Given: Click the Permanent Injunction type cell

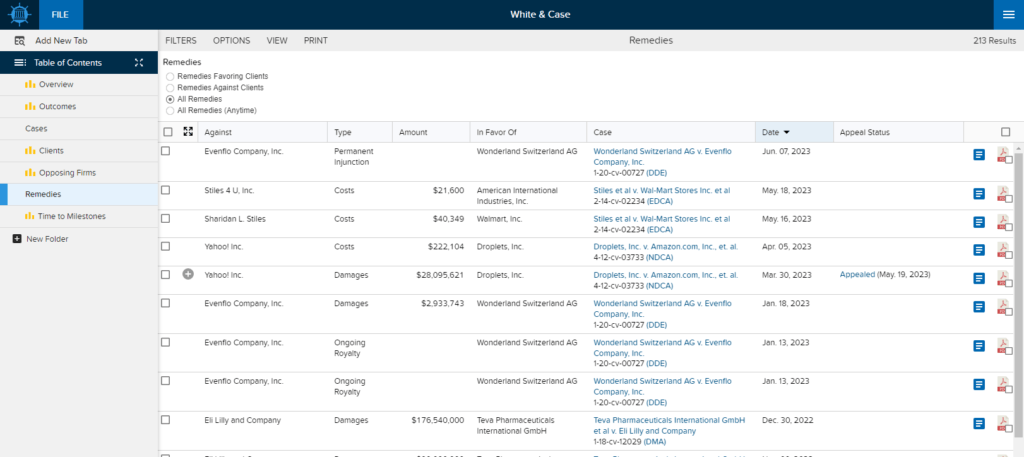Looking at the screenshot, I should point(353,157).
